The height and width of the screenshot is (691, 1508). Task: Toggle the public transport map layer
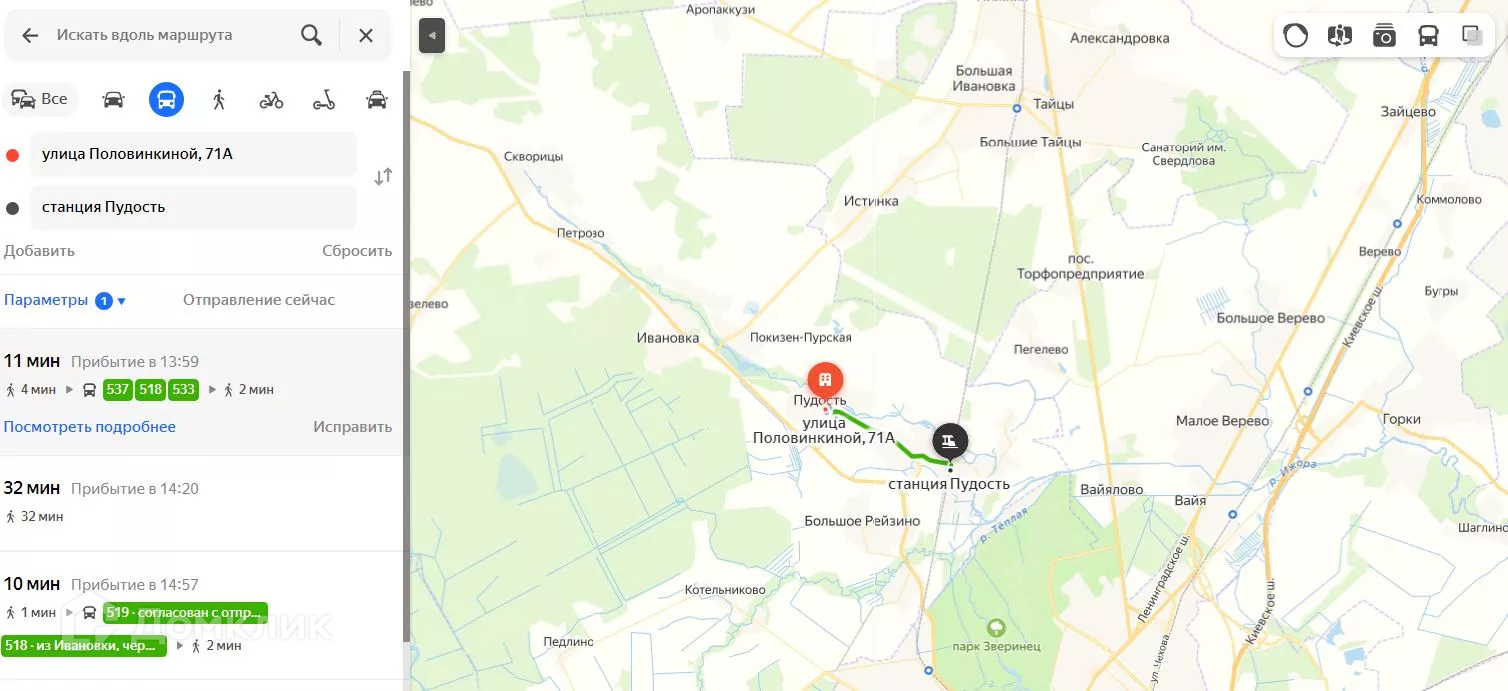[x=1428, y=36]
